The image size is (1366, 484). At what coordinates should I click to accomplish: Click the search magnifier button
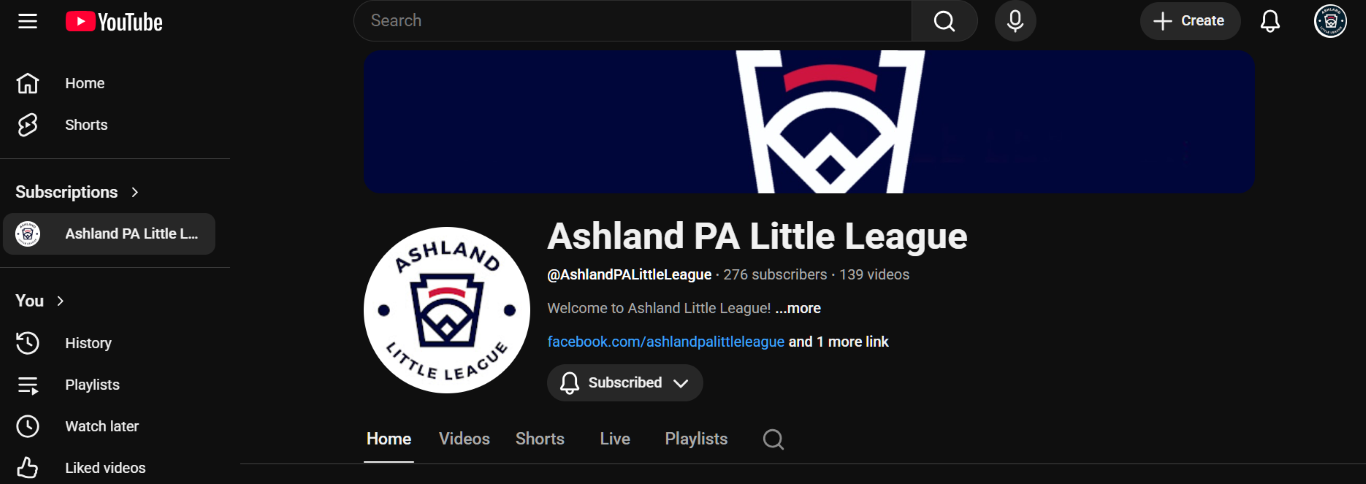pos(944,21)
